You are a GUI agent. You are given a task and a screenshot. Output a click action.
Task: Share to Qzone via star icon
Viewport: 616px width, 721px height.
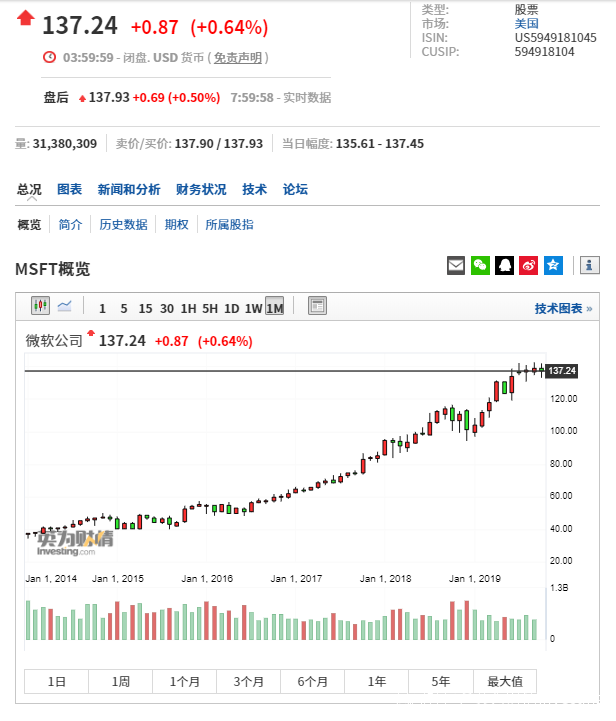[553, 266]
